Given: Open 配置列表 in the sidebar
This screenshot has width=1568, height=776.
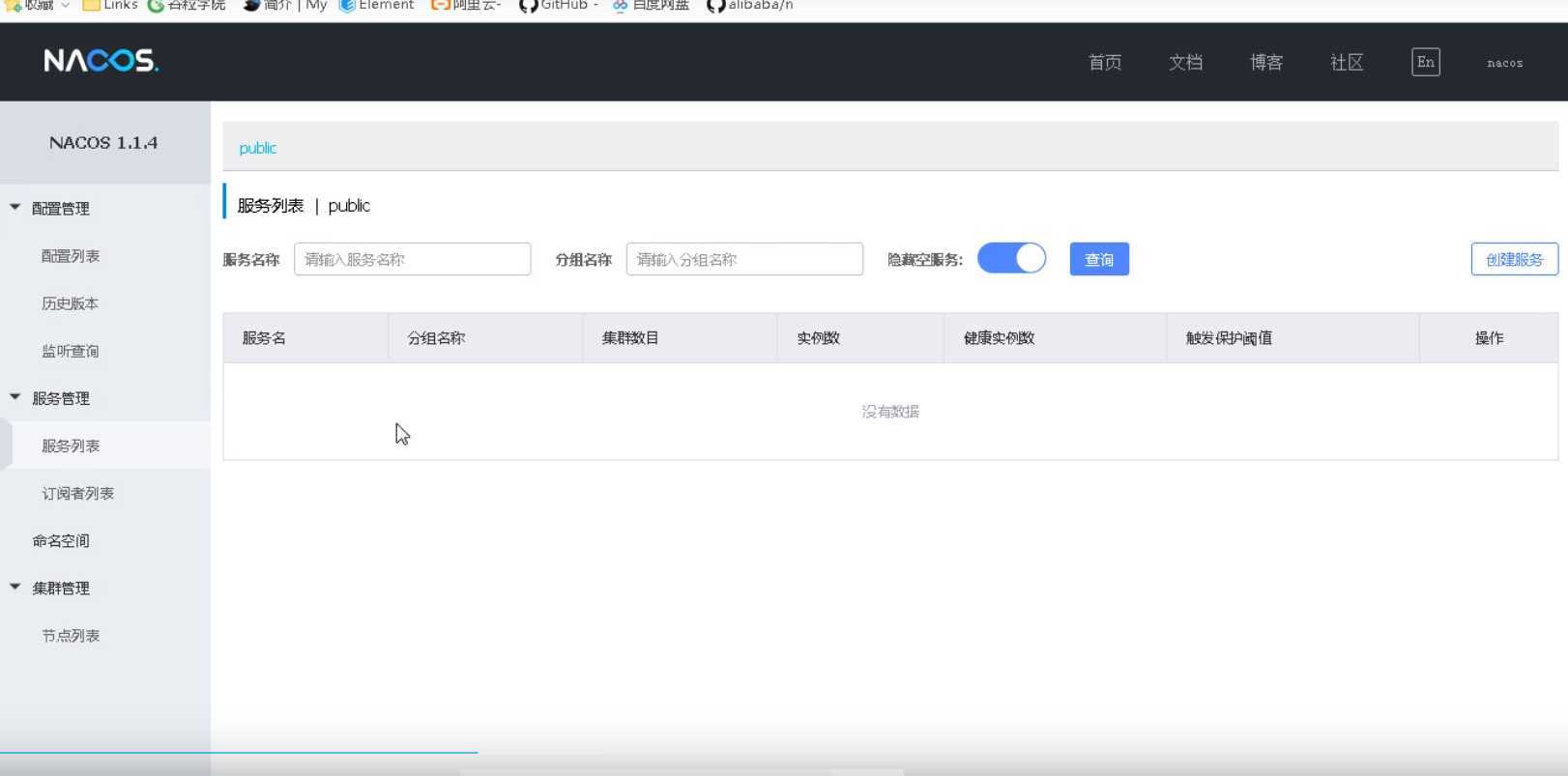Looking at the screenshot, I should [x=71, y=256].
